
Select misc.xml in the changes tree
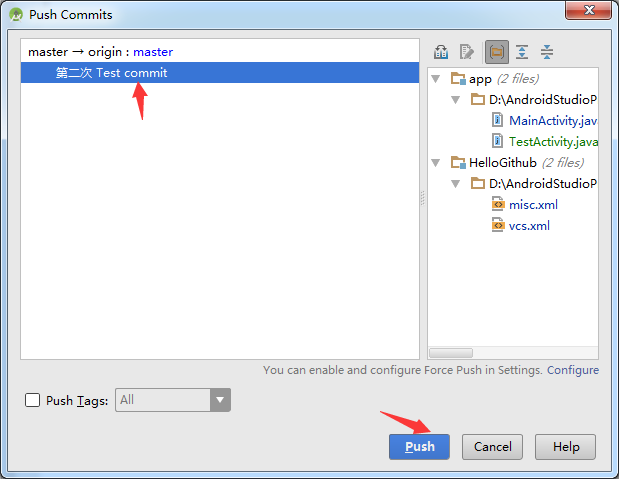pos(533,205)
